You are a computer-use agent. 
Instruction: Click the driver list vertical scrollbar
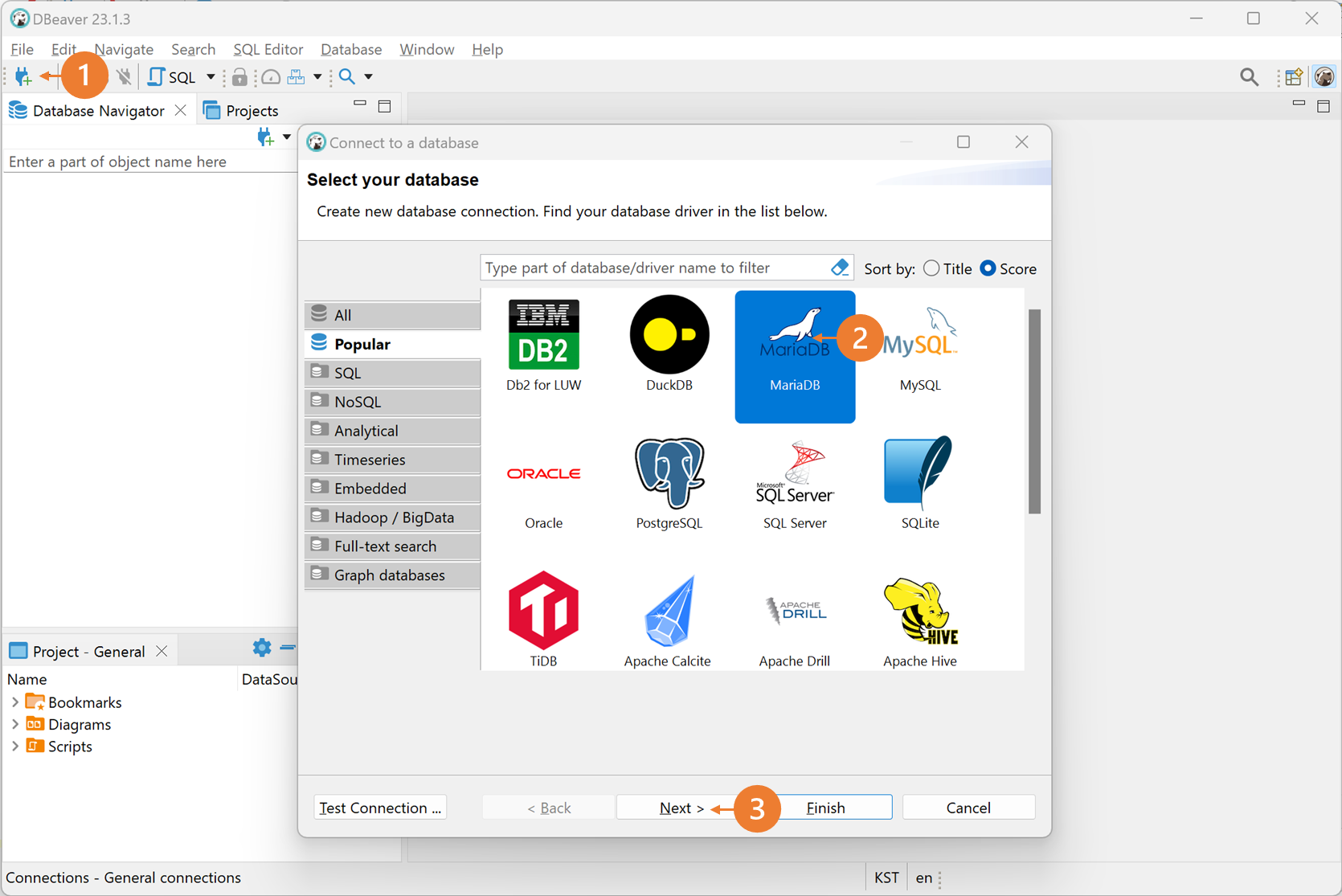[x=1034, y=411]
